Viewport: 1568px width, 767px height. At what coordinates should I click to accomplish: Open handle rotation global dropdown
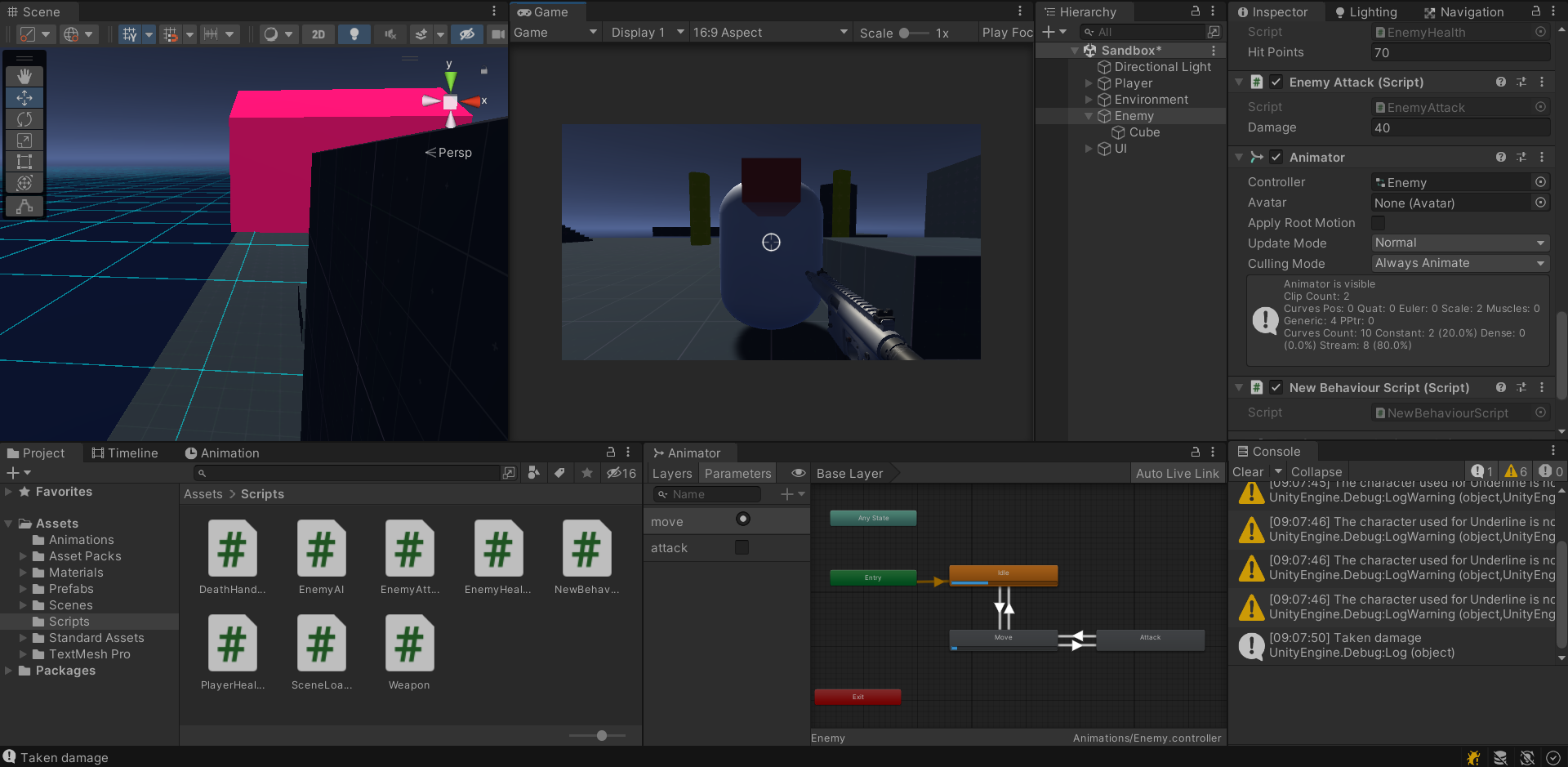click(x=79, y=33)
